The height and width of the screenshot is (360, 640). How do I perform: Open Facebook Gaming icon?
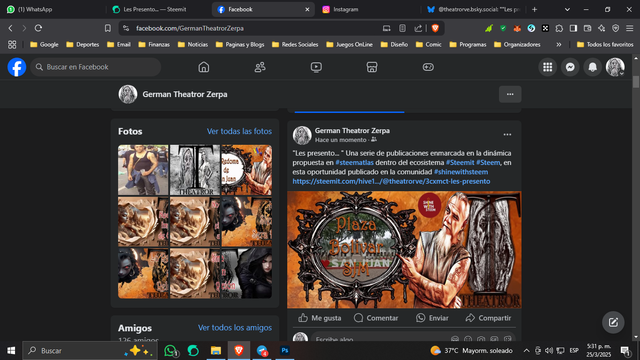click(x=428, y=67)
